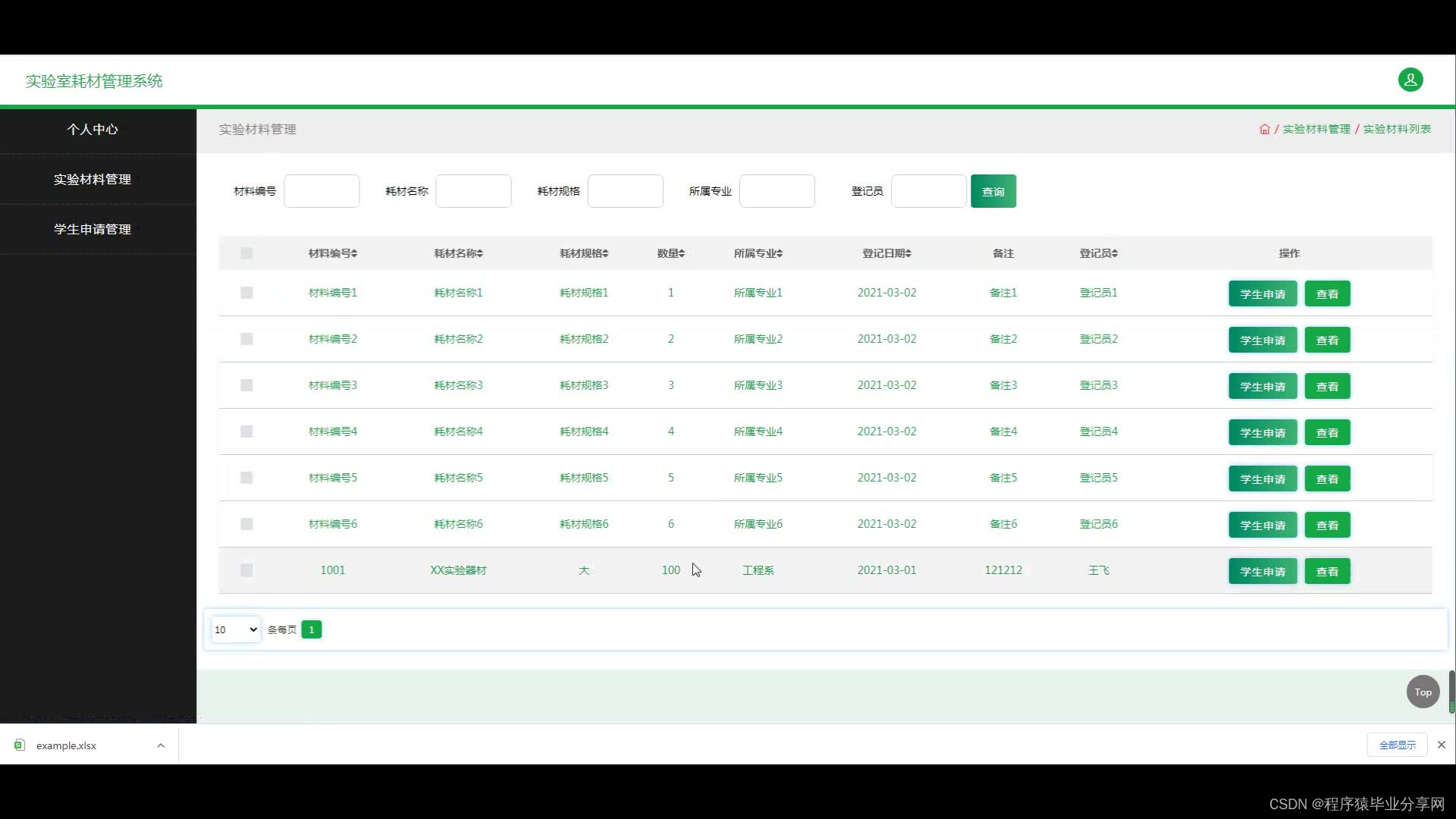Sort table by 数量 column arrows

[682, 253]
